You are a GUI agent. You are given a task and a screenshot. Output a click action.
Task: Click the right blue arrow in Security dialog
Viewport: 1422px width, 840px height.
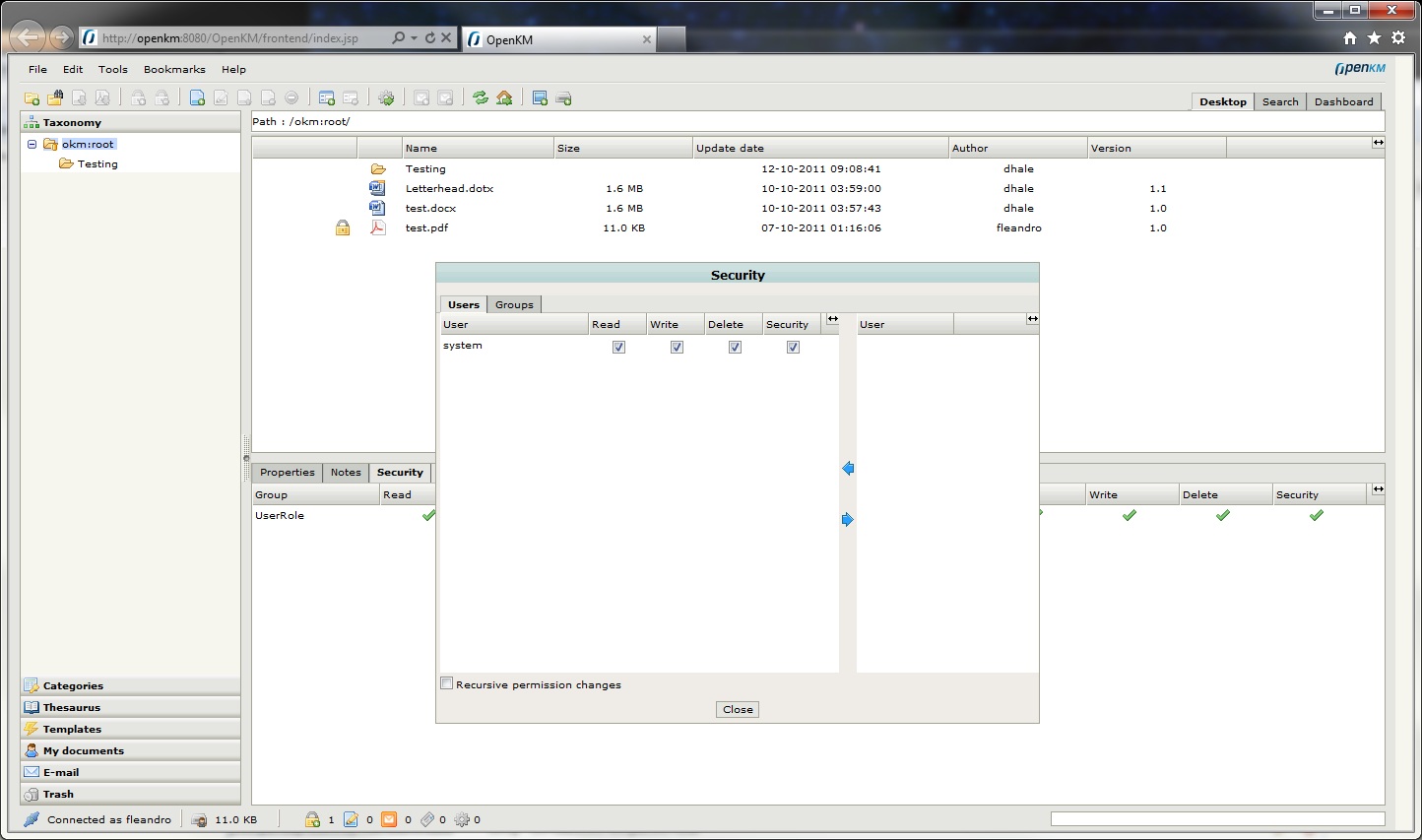pyautogui.click(x=848, y=520)
